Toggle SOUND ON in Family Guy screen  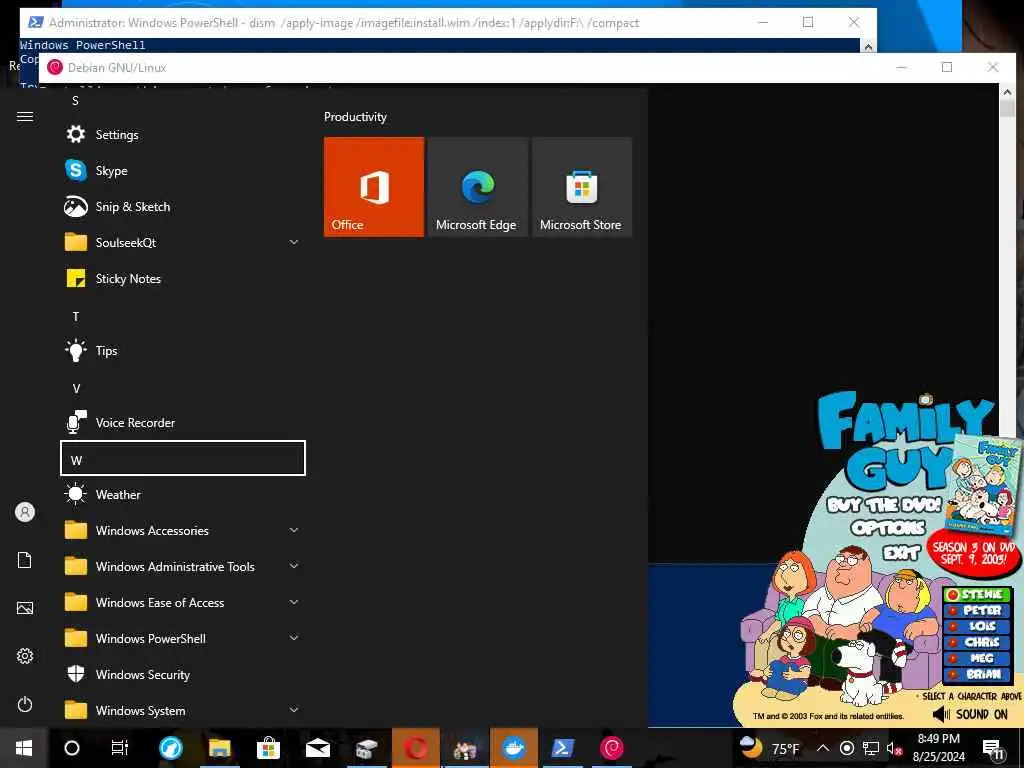970,714
